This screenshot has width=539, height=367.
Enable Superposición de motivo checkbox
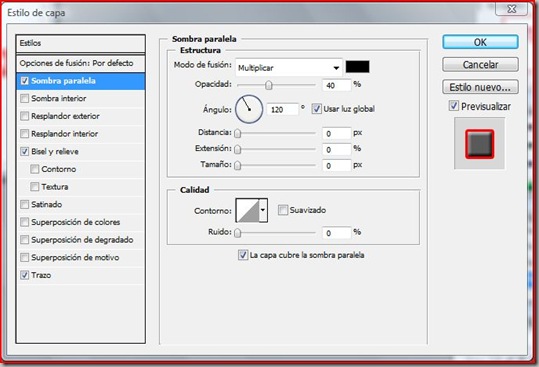[x=24, y=257]
